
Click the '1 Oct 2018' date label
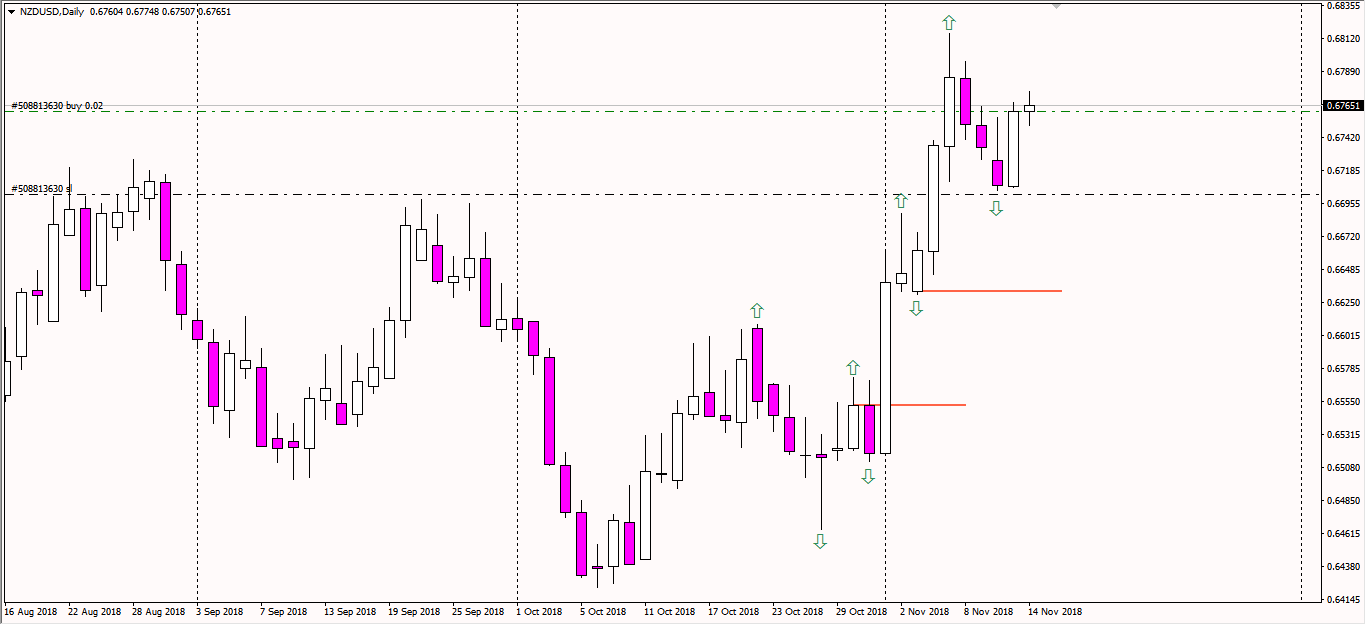(x=539, y=611)
